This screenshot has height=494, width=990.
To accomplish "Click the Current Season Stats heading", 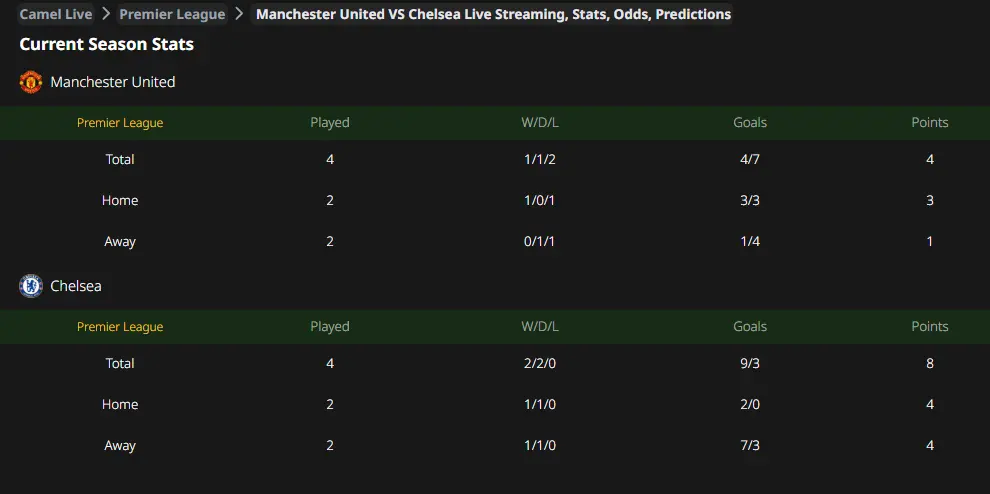I will [x=107, y=44].
